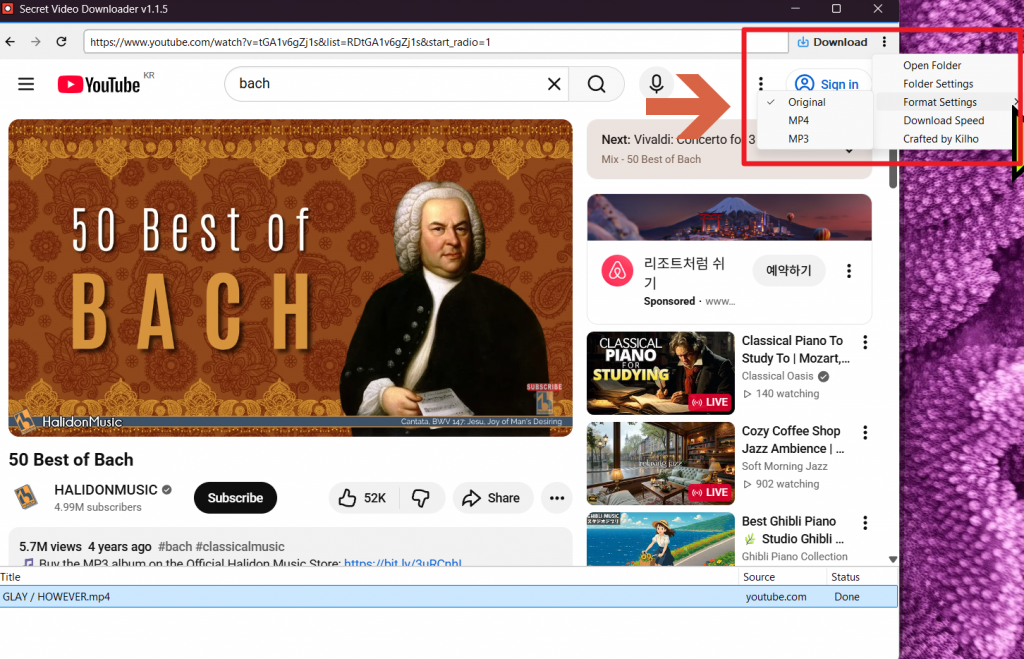Viewport: 1024px width, 659px height.
Task: Open the YouTube hamburger guide menu
Action: click(x=26, y=84)
